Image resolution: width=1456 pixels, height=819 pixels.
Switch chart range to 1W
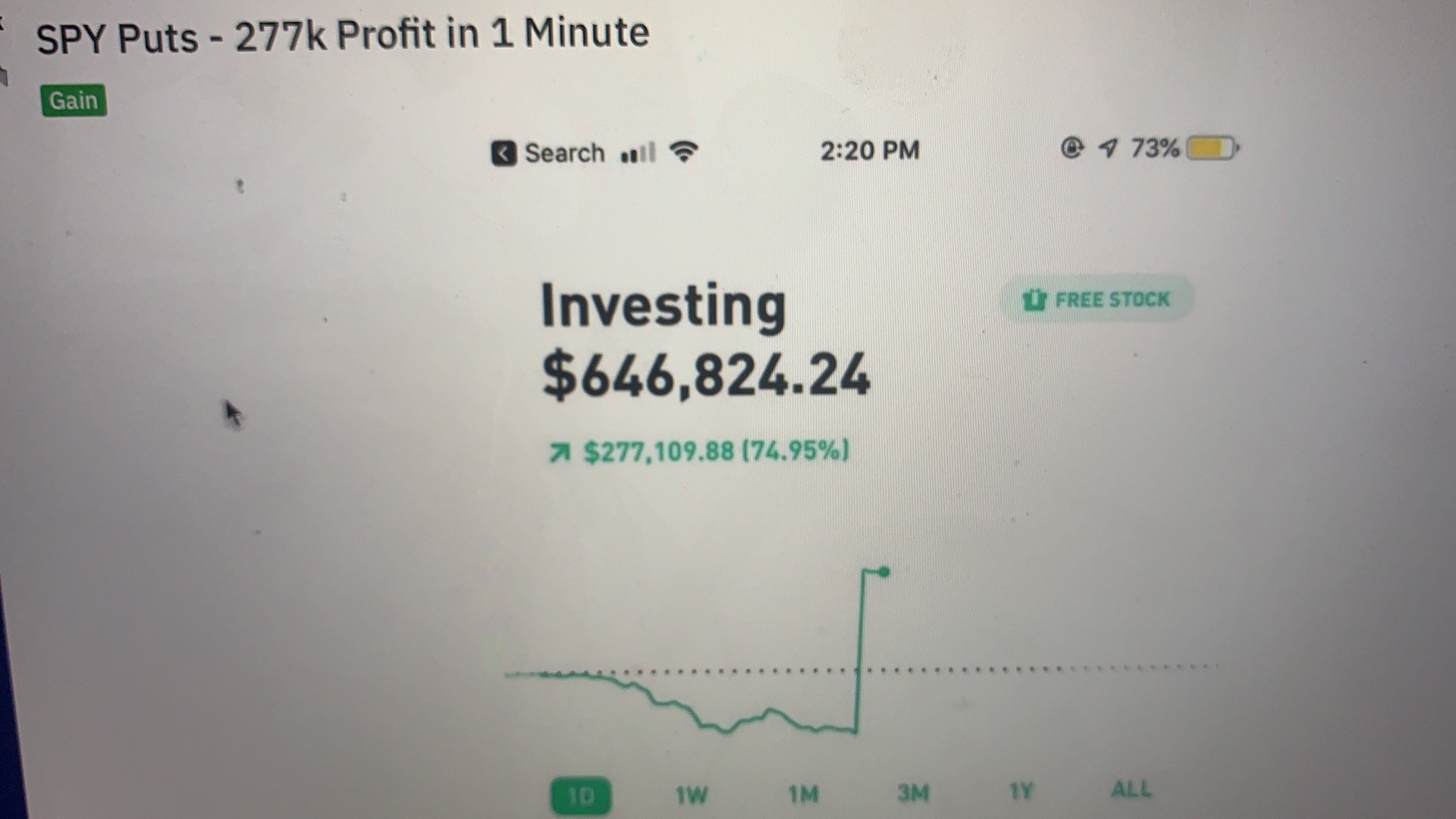691,795
